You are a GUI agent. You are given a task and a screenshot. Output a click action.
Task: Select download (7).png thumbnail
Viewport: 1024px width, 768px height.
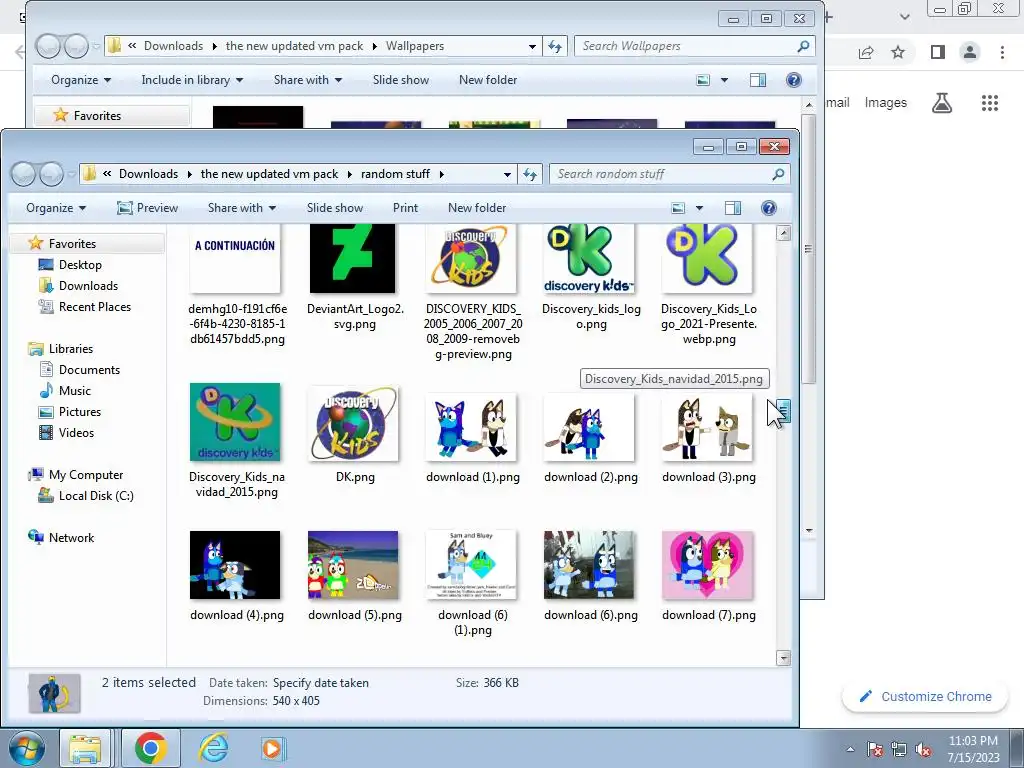707,565
